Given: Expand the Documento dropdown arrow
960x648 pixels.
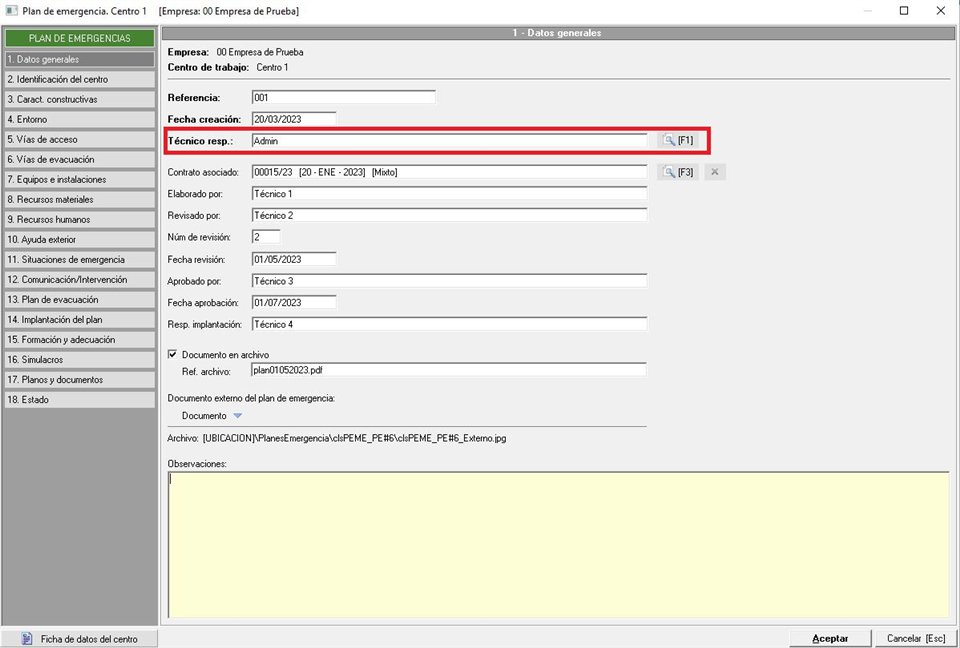Looking at the screenshot, I should pyautogui.click(x=237, y=416).
